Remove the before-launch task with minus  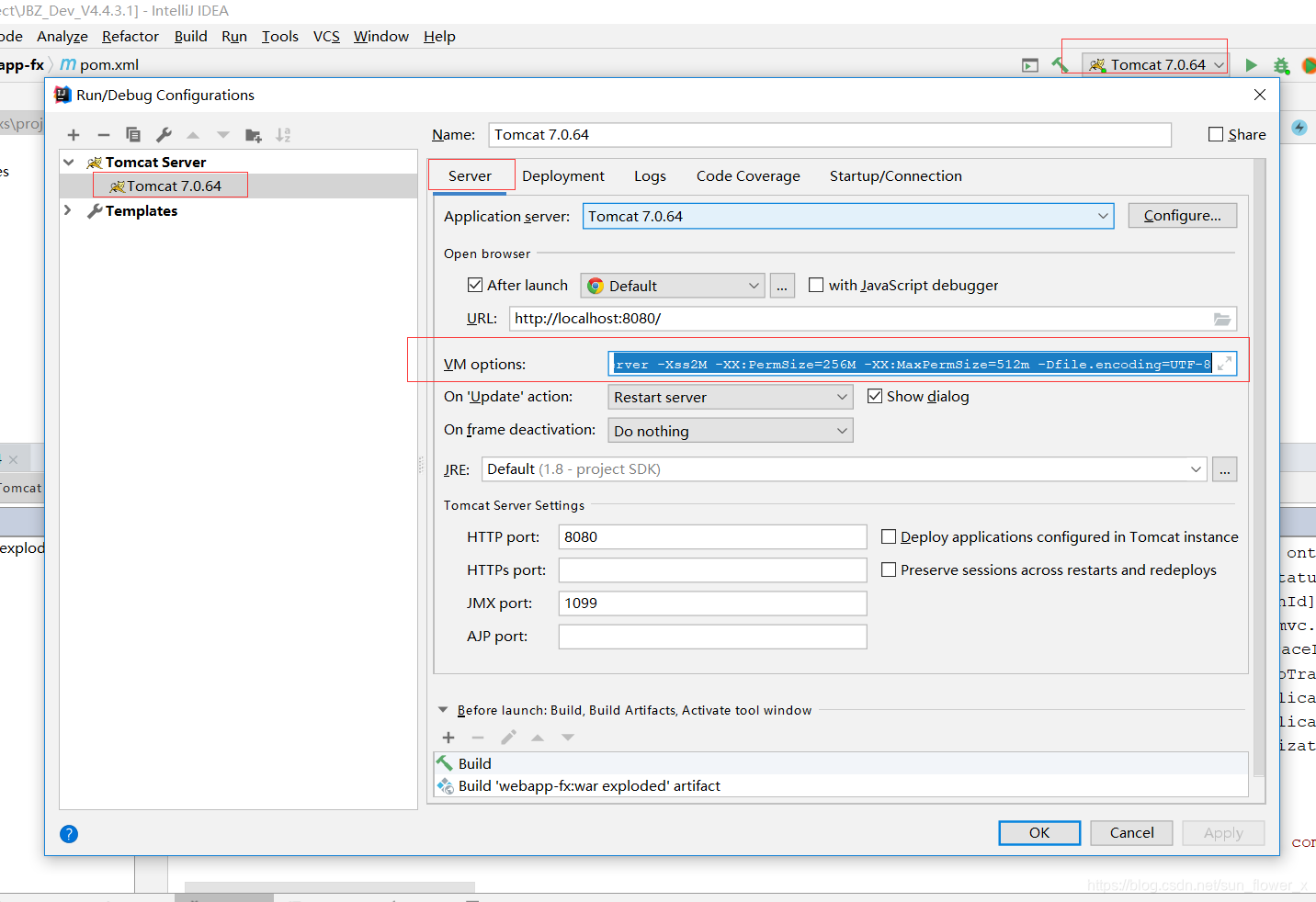coord(478,738)
